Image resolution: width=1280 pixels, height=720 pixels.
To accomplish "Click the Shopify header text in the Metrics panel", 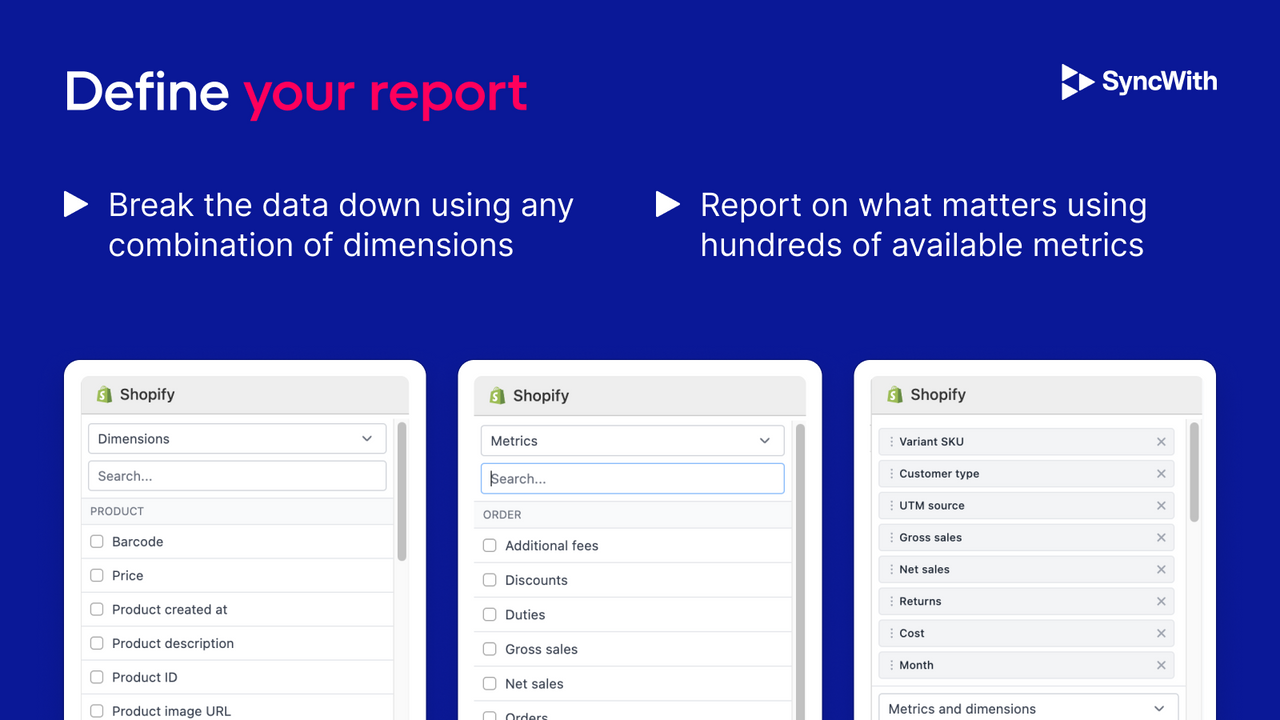I will point(541,395).
